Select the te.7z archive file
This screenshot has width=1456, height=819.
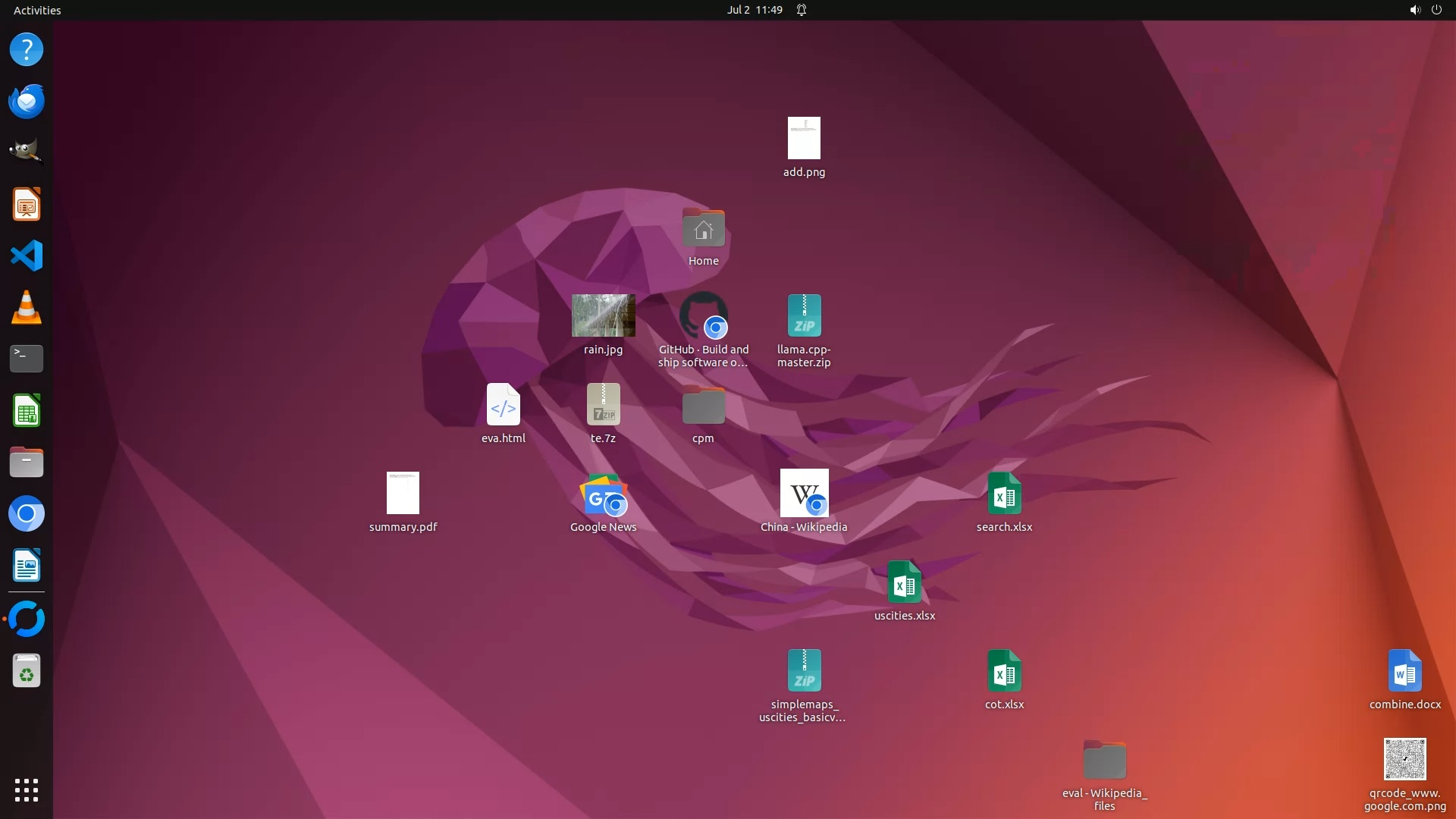coord(603,405)
